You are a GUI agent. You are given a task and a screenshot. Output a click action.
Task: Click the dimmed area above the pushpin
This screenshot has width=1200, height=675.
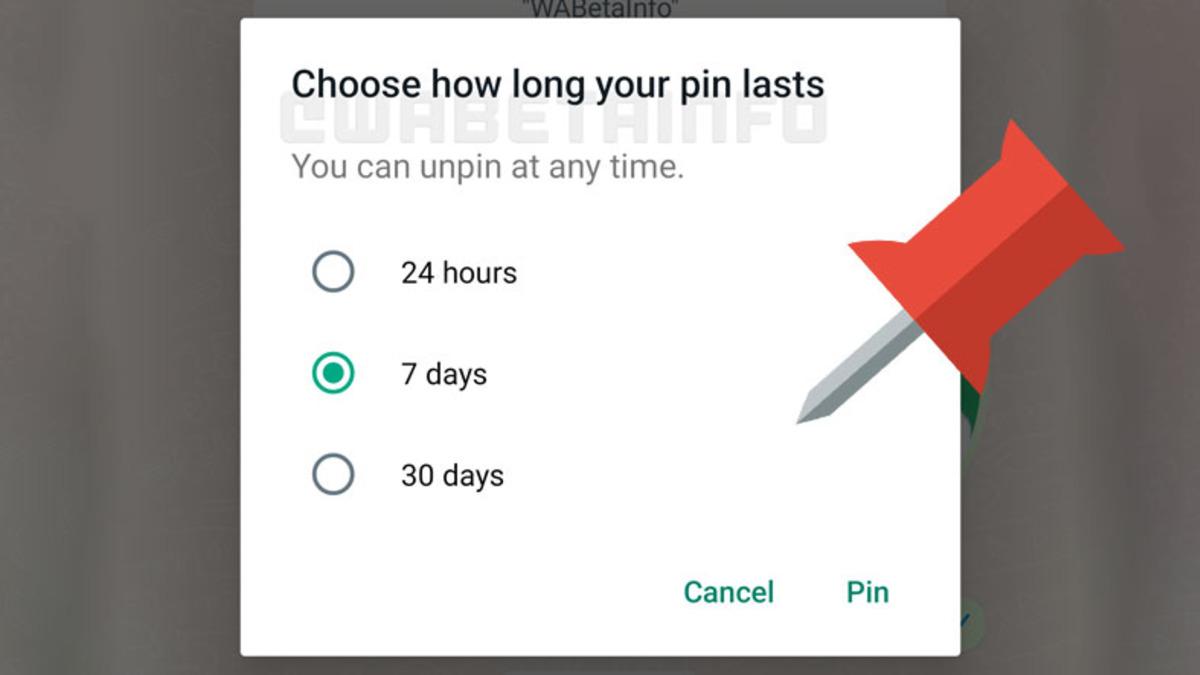click(1080, 60)
